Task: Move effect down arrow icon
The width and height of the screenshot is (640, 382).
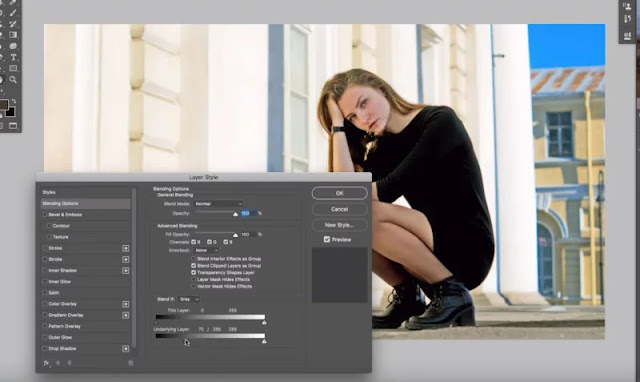Action: pos(69,363)
